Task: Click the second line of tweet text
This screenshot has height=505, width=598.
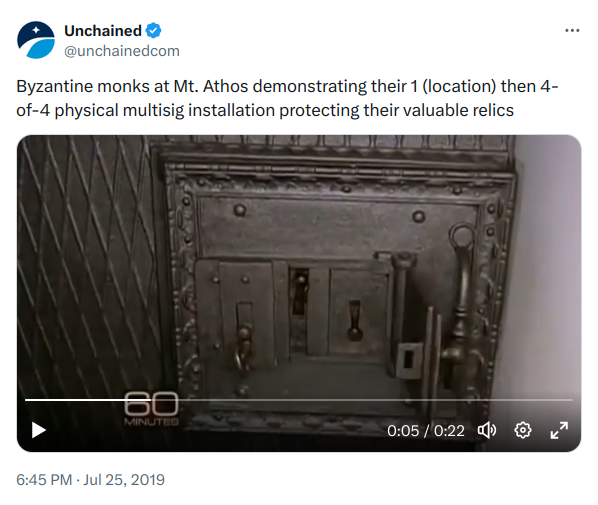Action: point(265,111)
